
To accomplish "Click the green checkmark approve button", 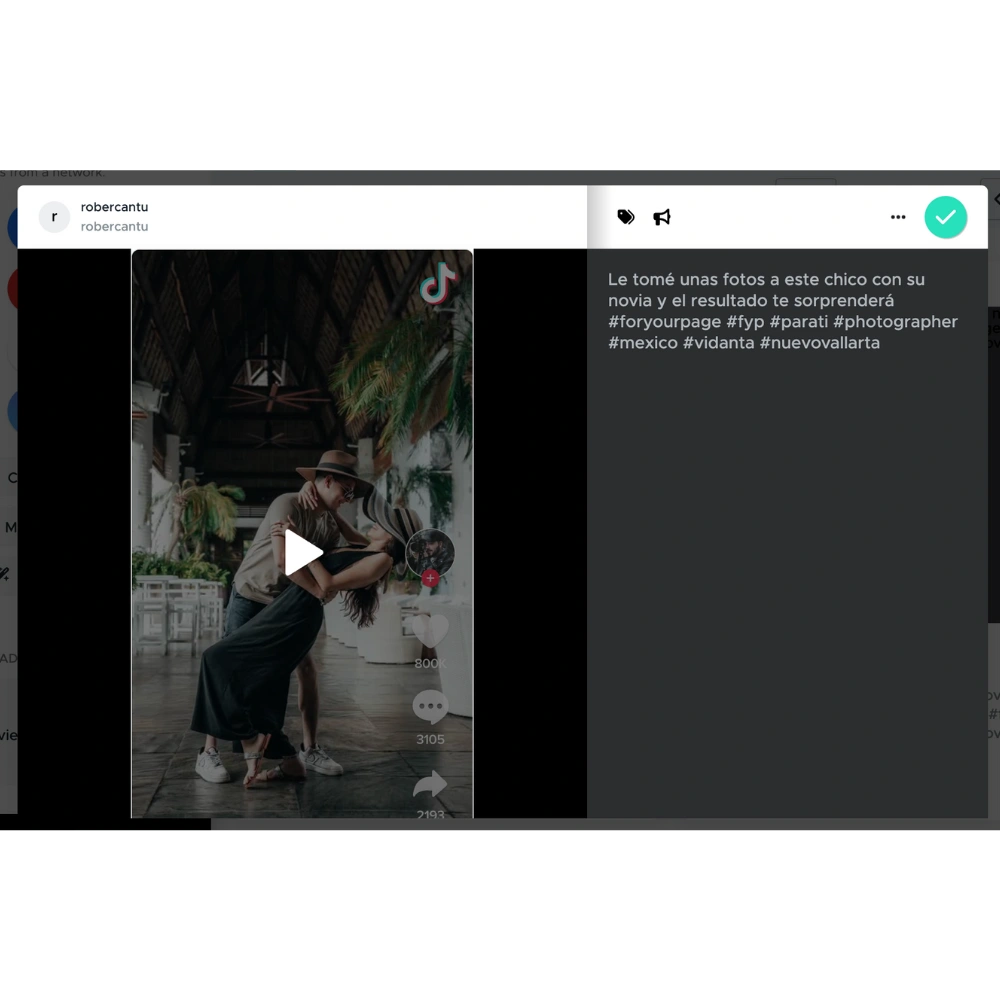I will (x=946, y=217).
